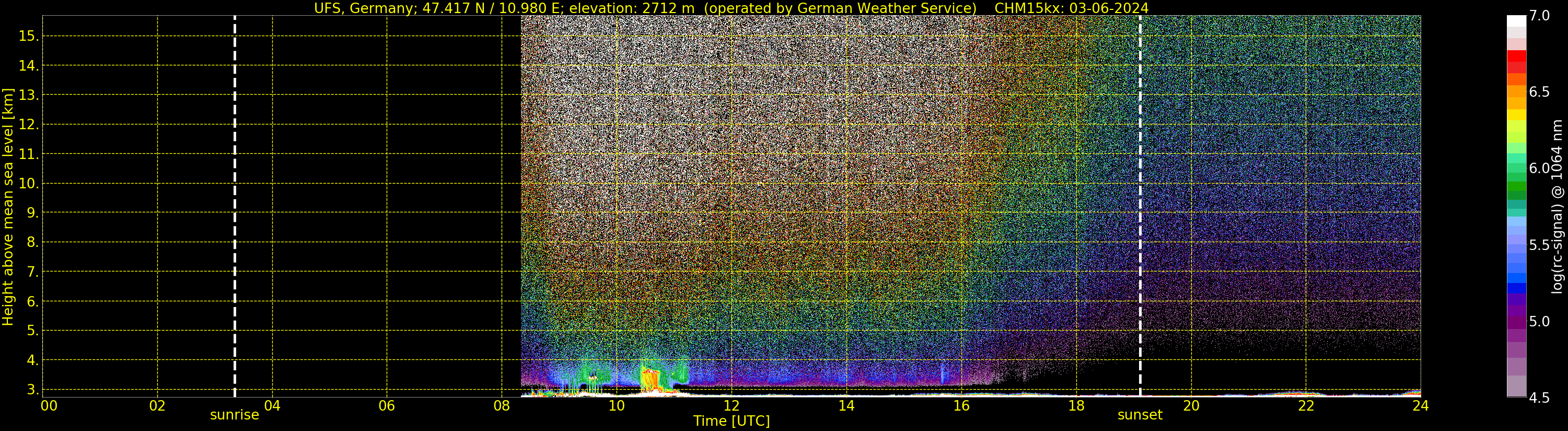Click height tick label "12."
1568x431 pixels.
click(x=29, y=124)
